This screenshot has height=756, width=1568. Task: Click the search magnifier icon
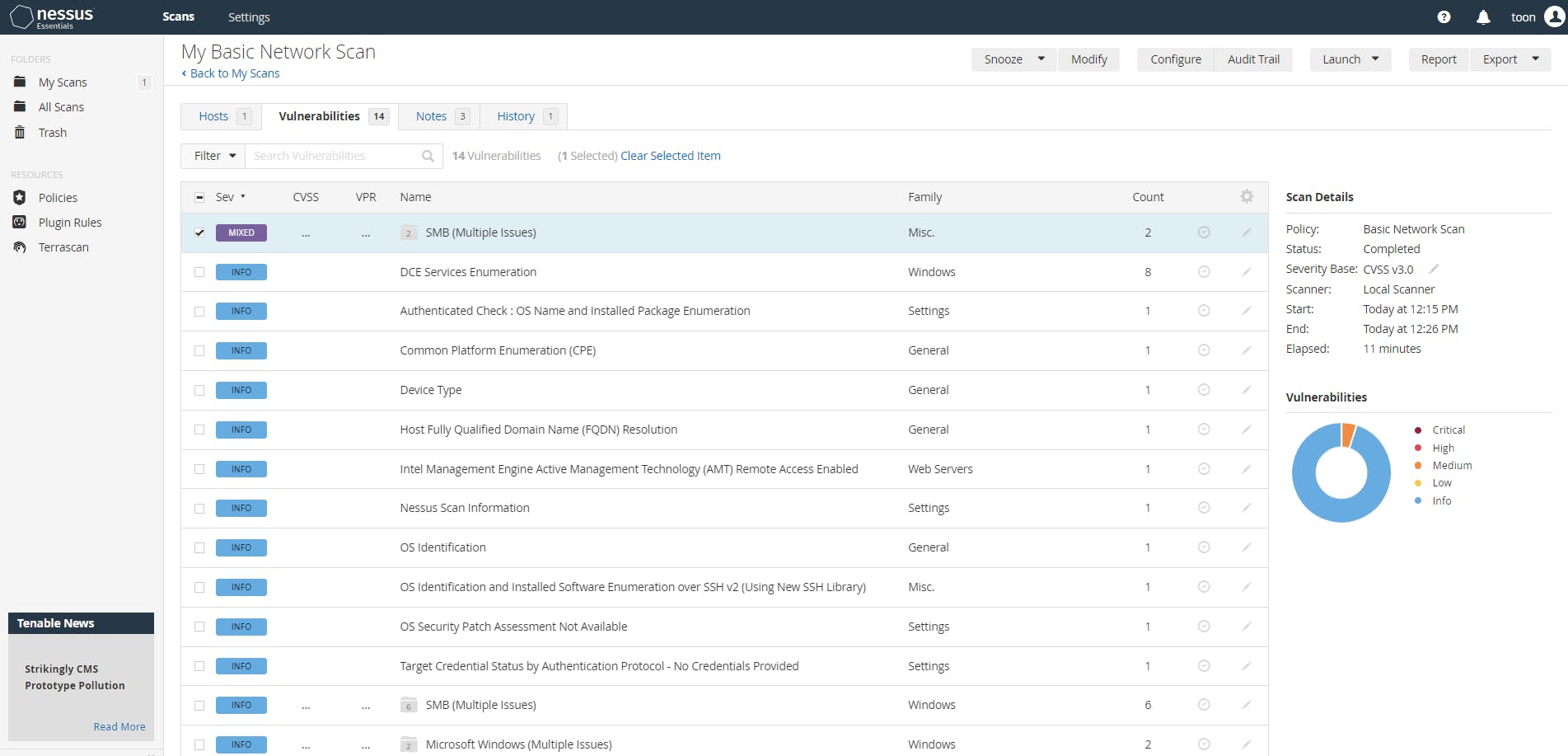click(428, 156)
